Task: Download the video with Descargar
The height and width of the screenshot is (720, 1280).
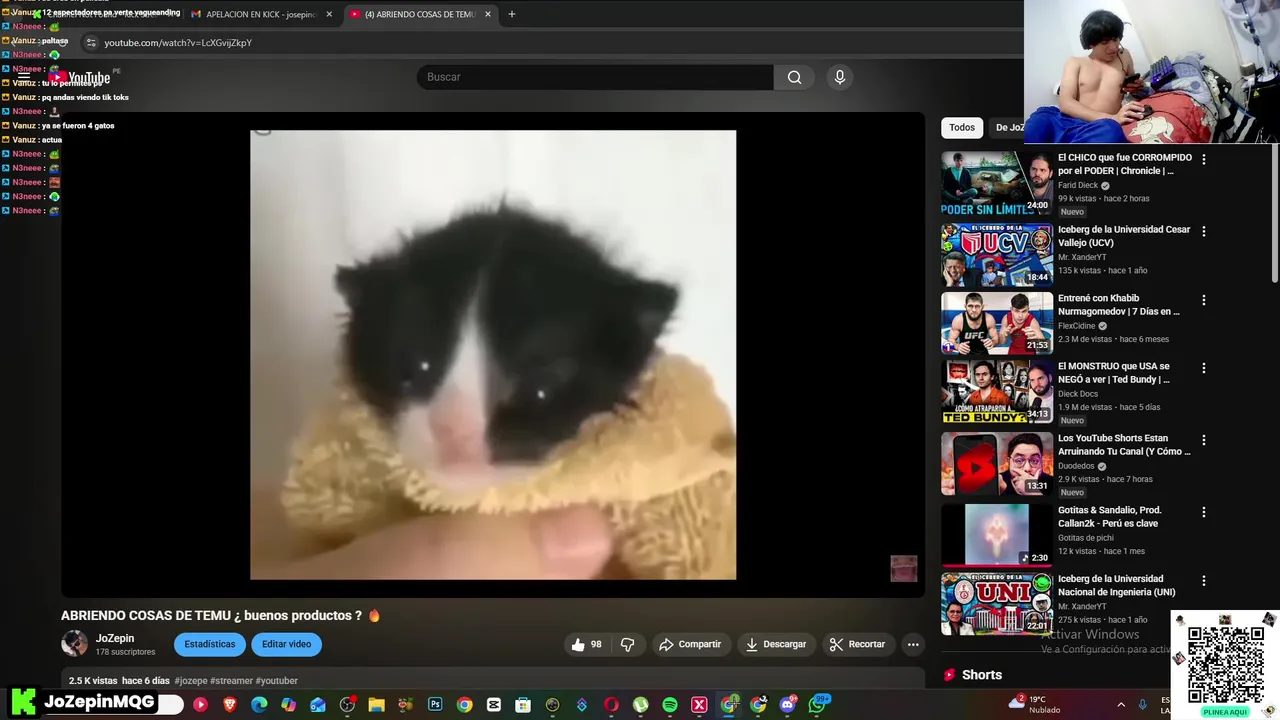Action: point(776,644)
